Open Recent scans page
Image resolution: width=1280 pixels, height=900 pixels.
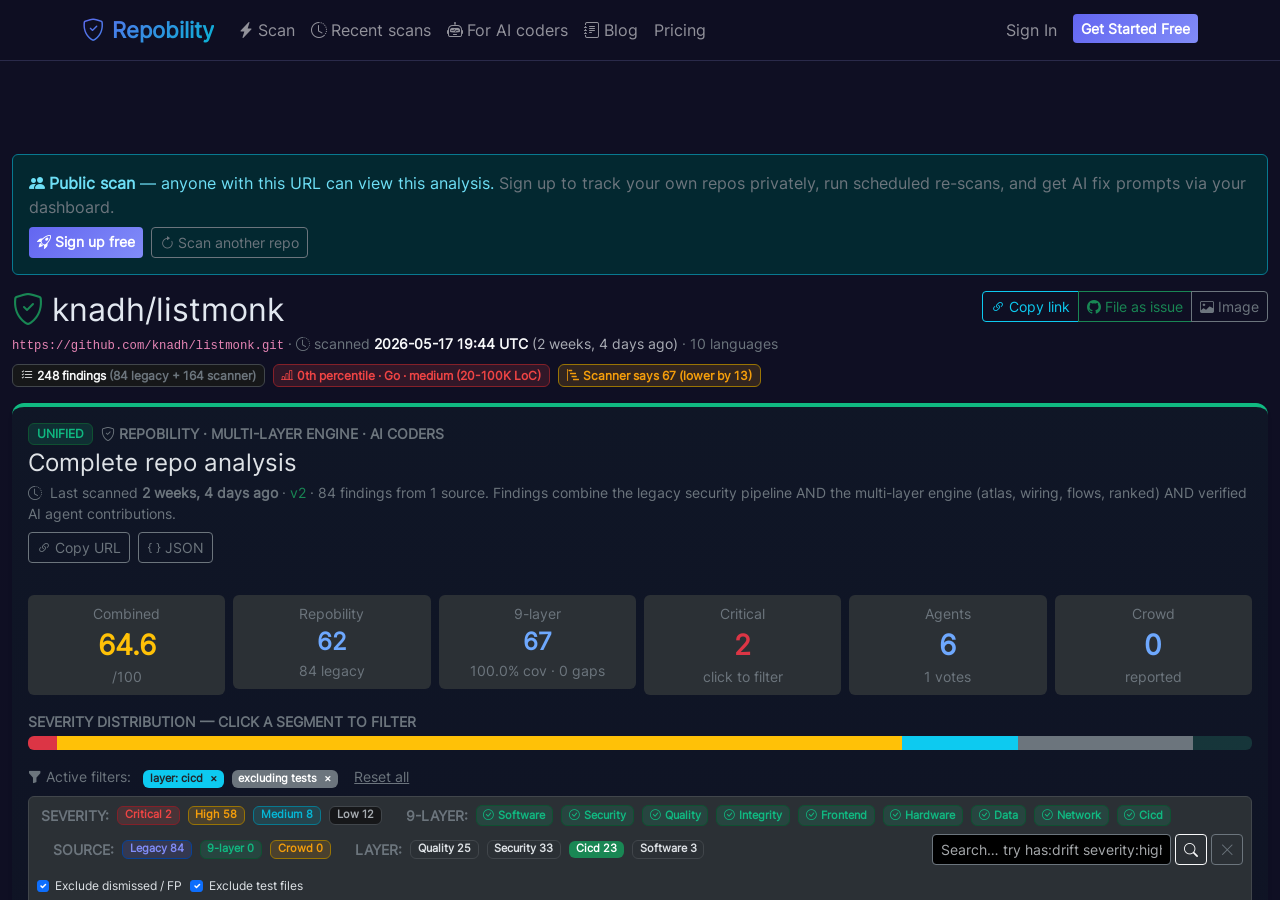click(x=371, y=30)
